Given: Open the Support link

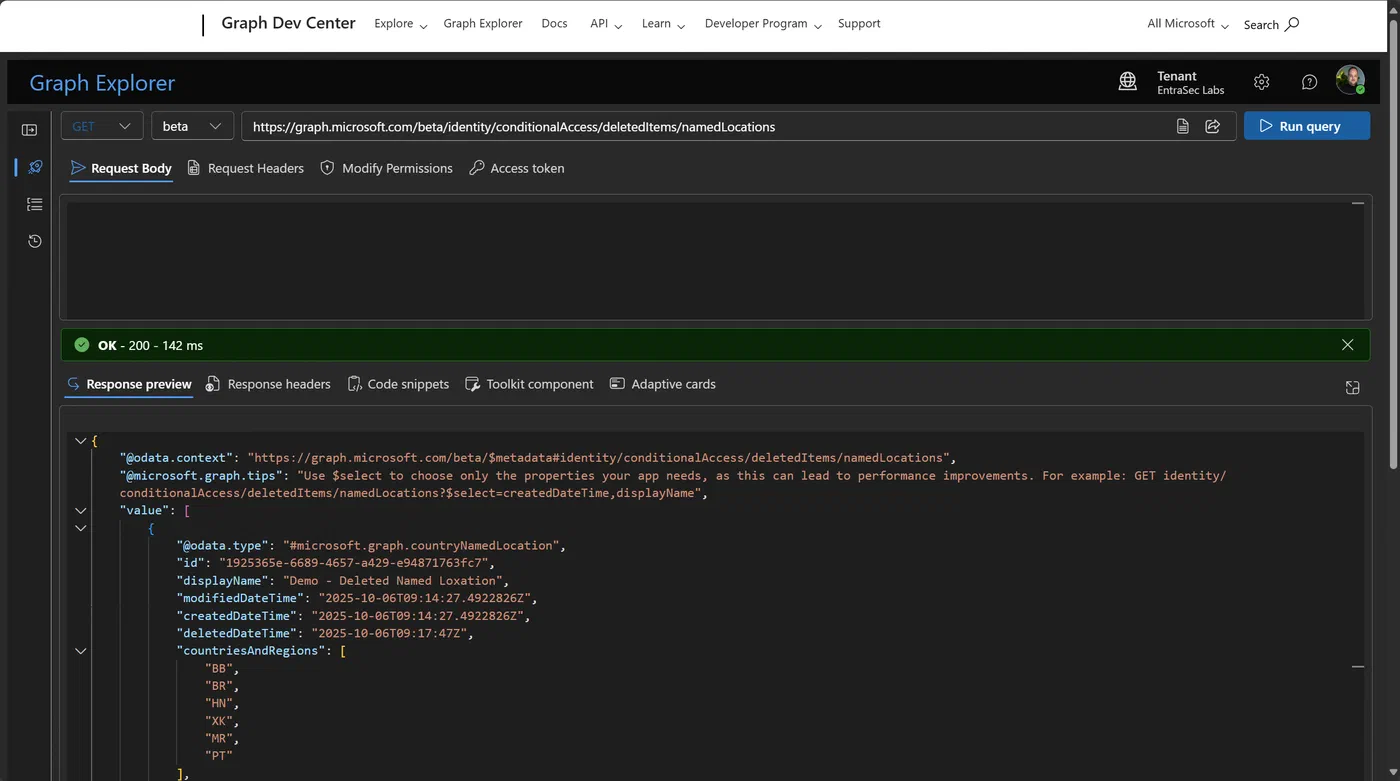Looking at the screenshot, I should click(859, 24).
